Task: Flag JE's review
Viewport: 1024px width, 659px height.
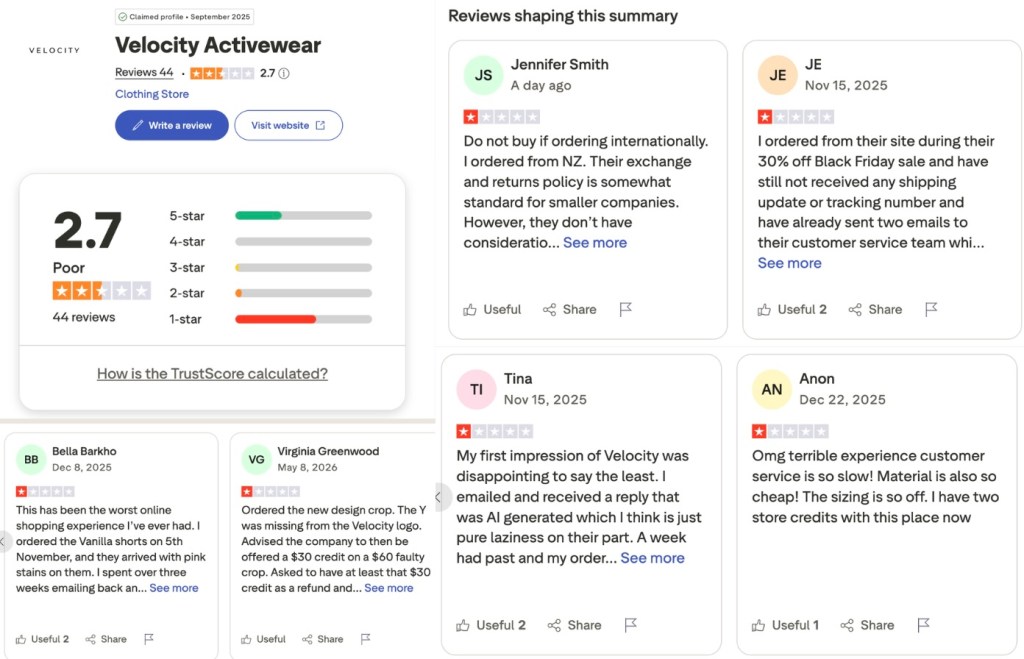Action: pyautogui.click(x=931, y=310)
